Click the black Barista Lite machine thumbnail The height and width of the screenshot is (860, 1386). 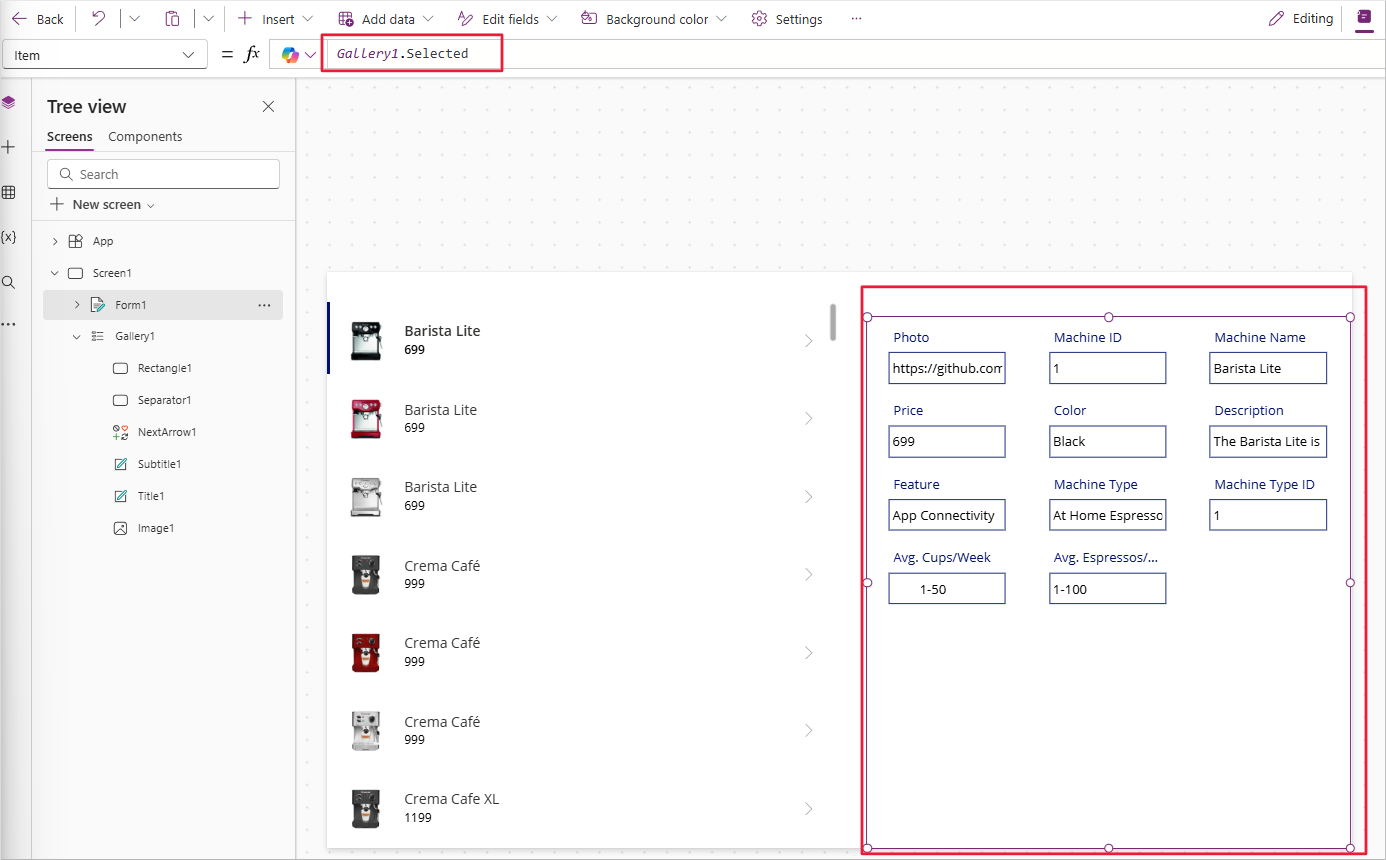tap(366, 341)
